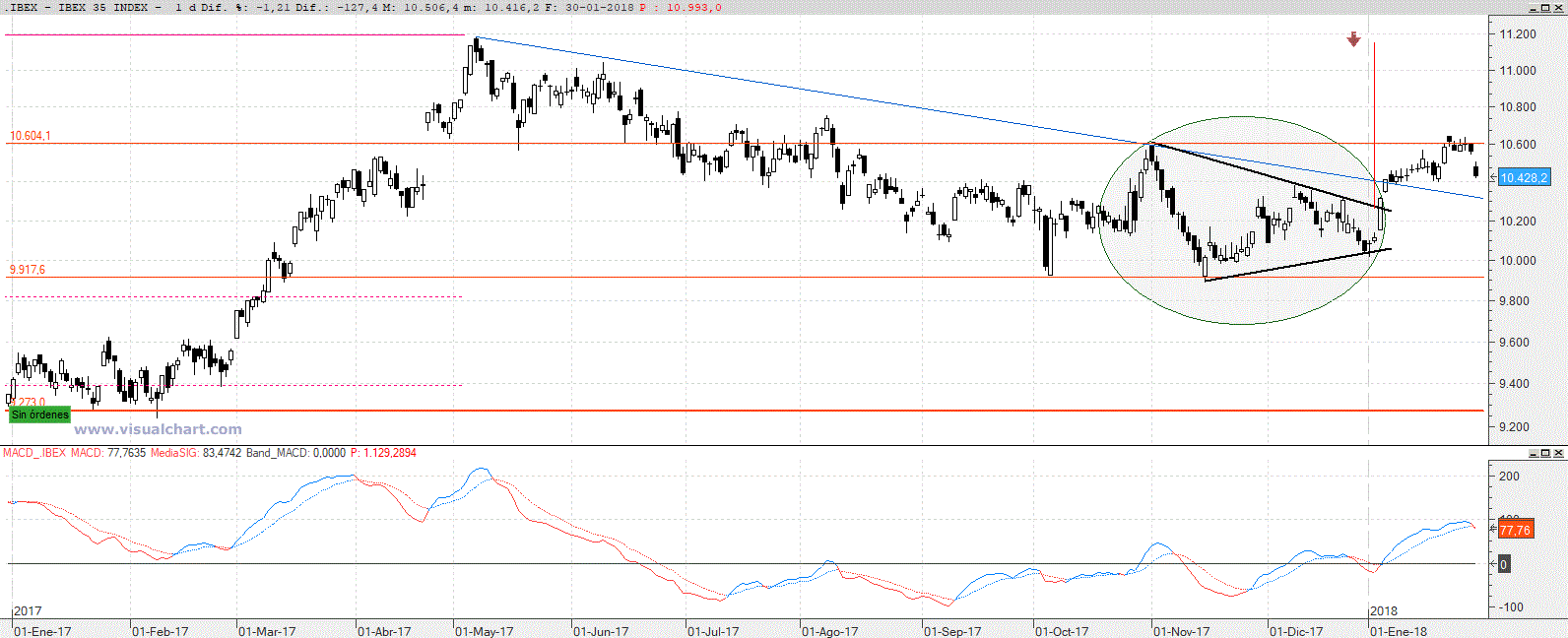Click the 200 label on MACD axis
Screen dimensions: 1568x638
1510,476
